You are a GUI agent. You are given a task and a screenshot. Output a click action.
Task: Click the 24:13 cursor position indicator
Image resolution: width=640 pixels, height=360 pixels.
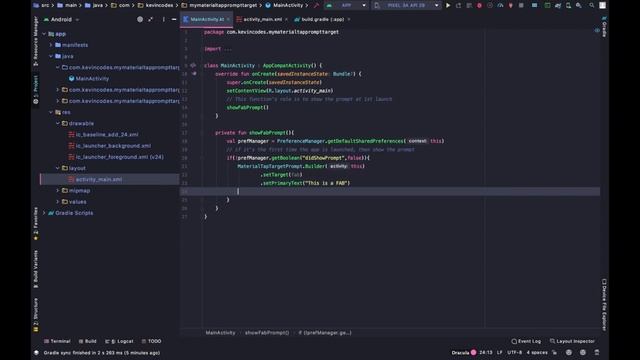(x=486, y=353)
